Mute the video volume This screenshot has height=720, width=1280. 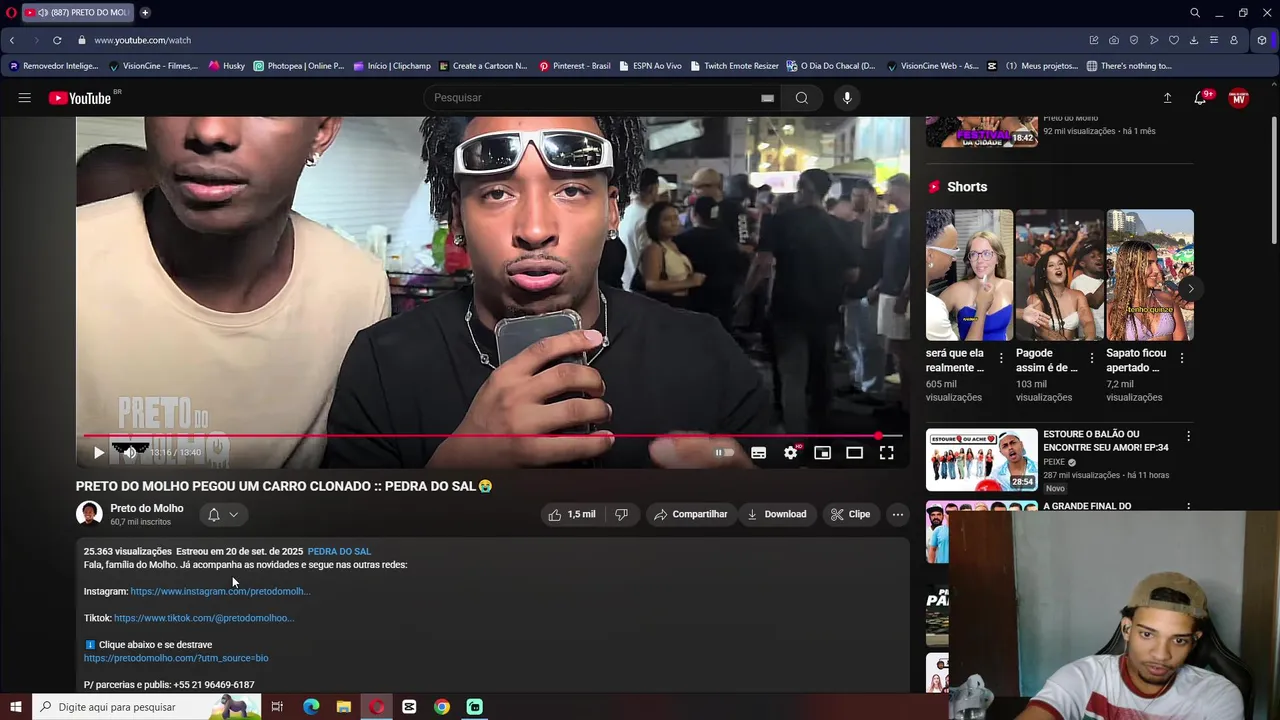[129, 453]
